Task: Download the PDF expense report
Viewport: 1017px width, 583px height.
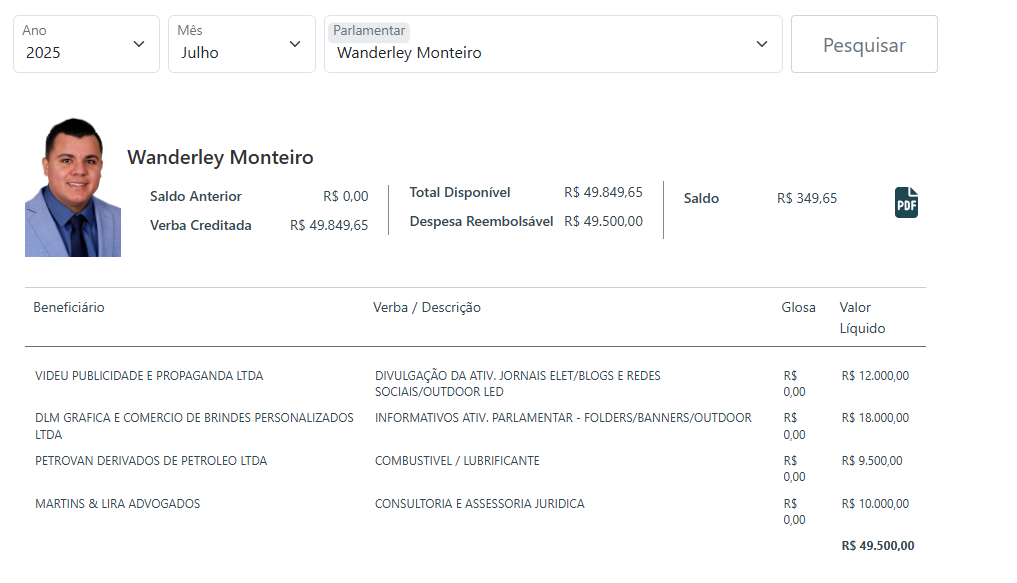Action: [x=905, y=202]
